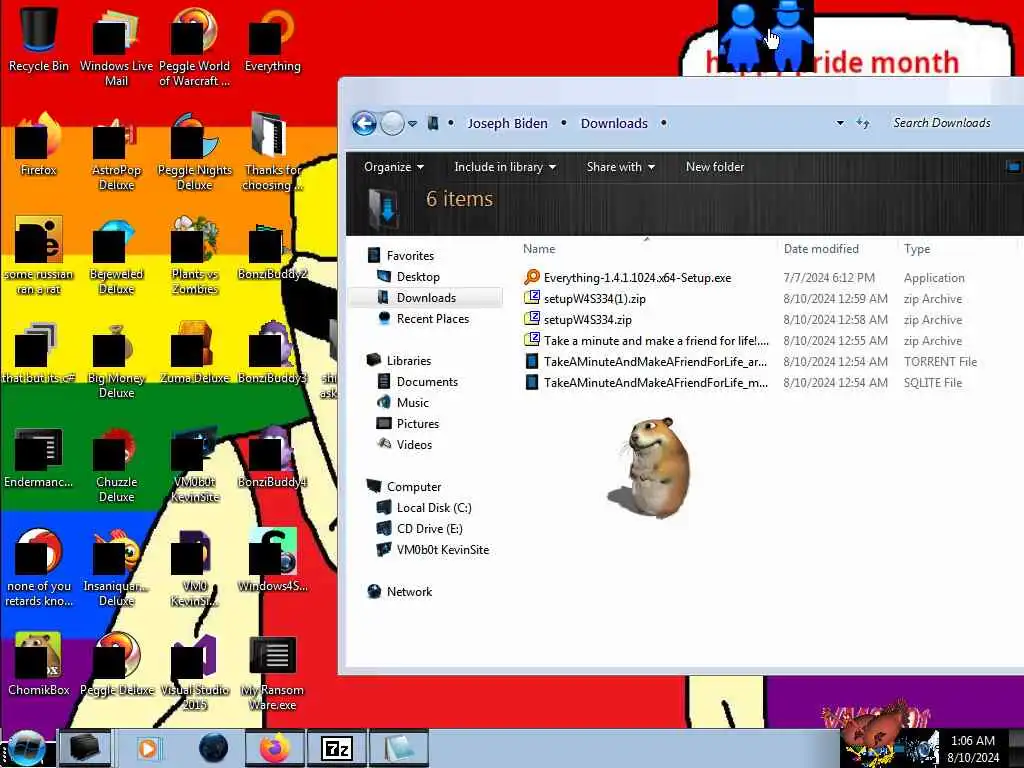
Task: Launch Zuma Deluxe from desktop
Action: click(195, 353)
